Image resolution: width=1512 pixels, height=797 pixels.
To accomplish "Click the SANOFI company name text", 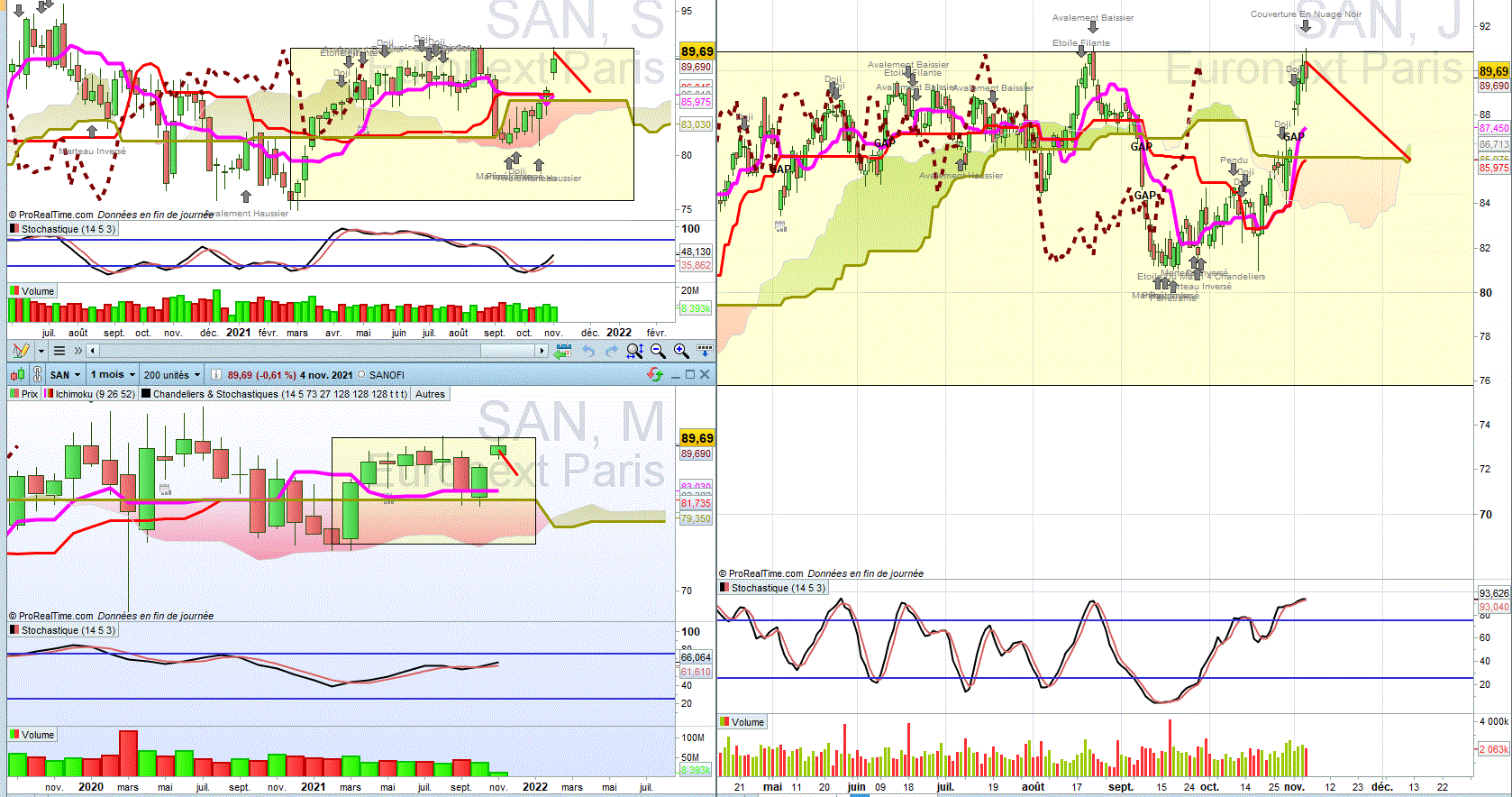I will (387, 375).
